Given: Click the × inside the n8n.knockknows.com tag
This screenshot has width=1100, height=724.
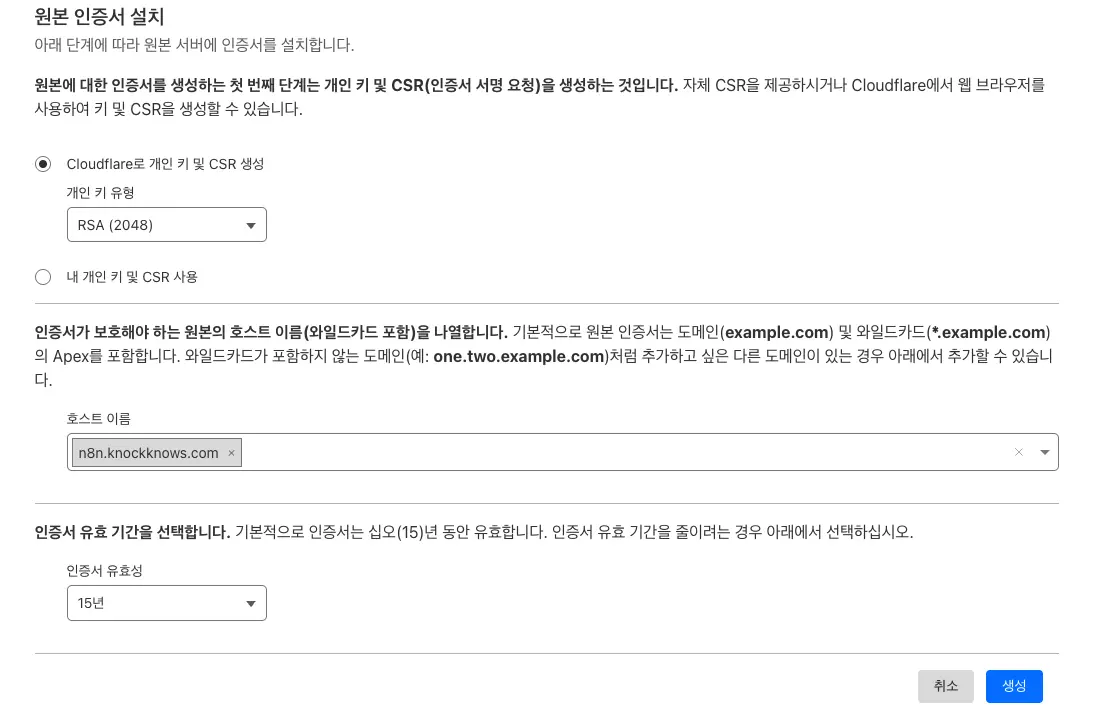Looking at the screenshot, I should pyautogui.click(x=231, y=453).
